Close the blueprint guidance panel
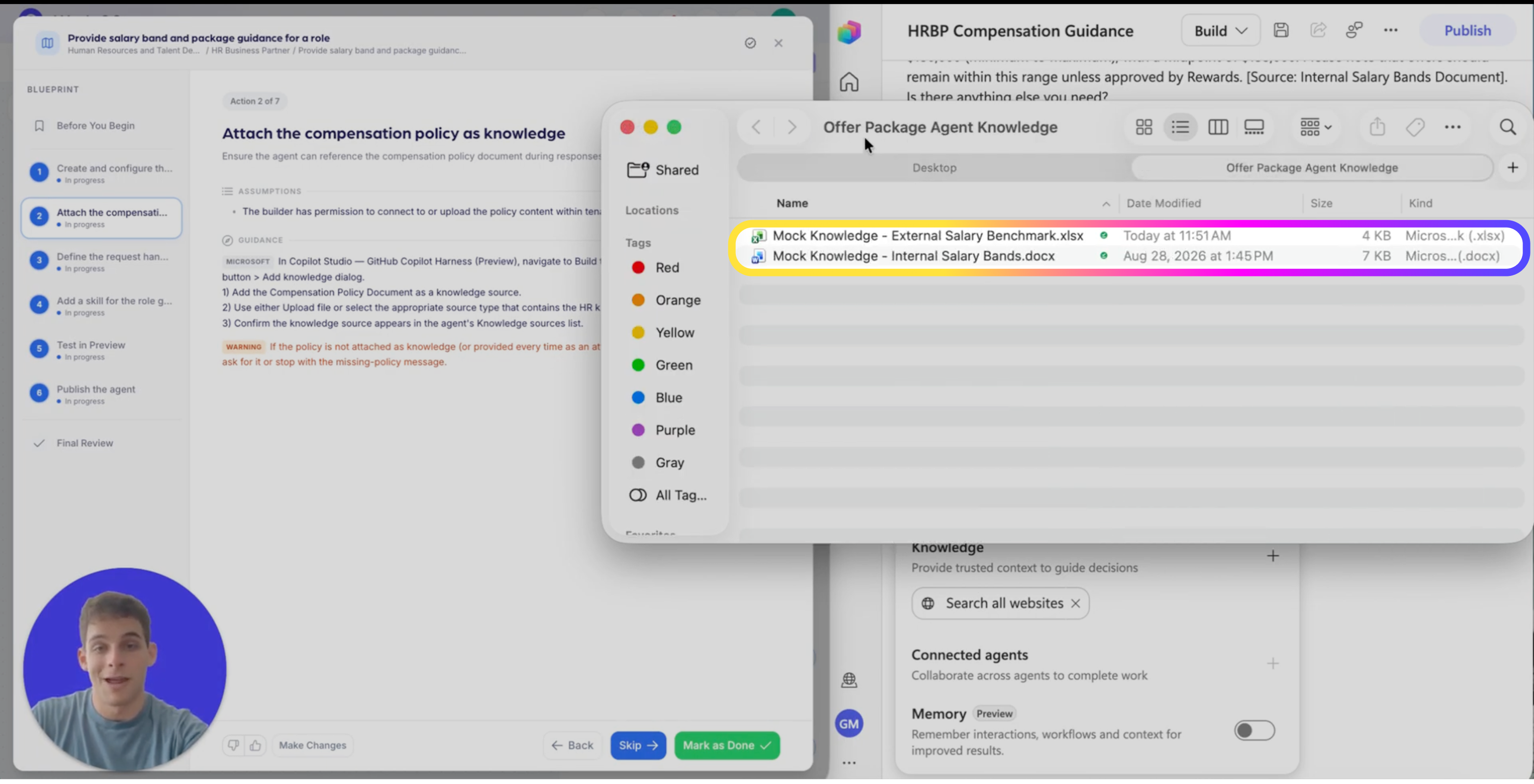 pos(779,43)
